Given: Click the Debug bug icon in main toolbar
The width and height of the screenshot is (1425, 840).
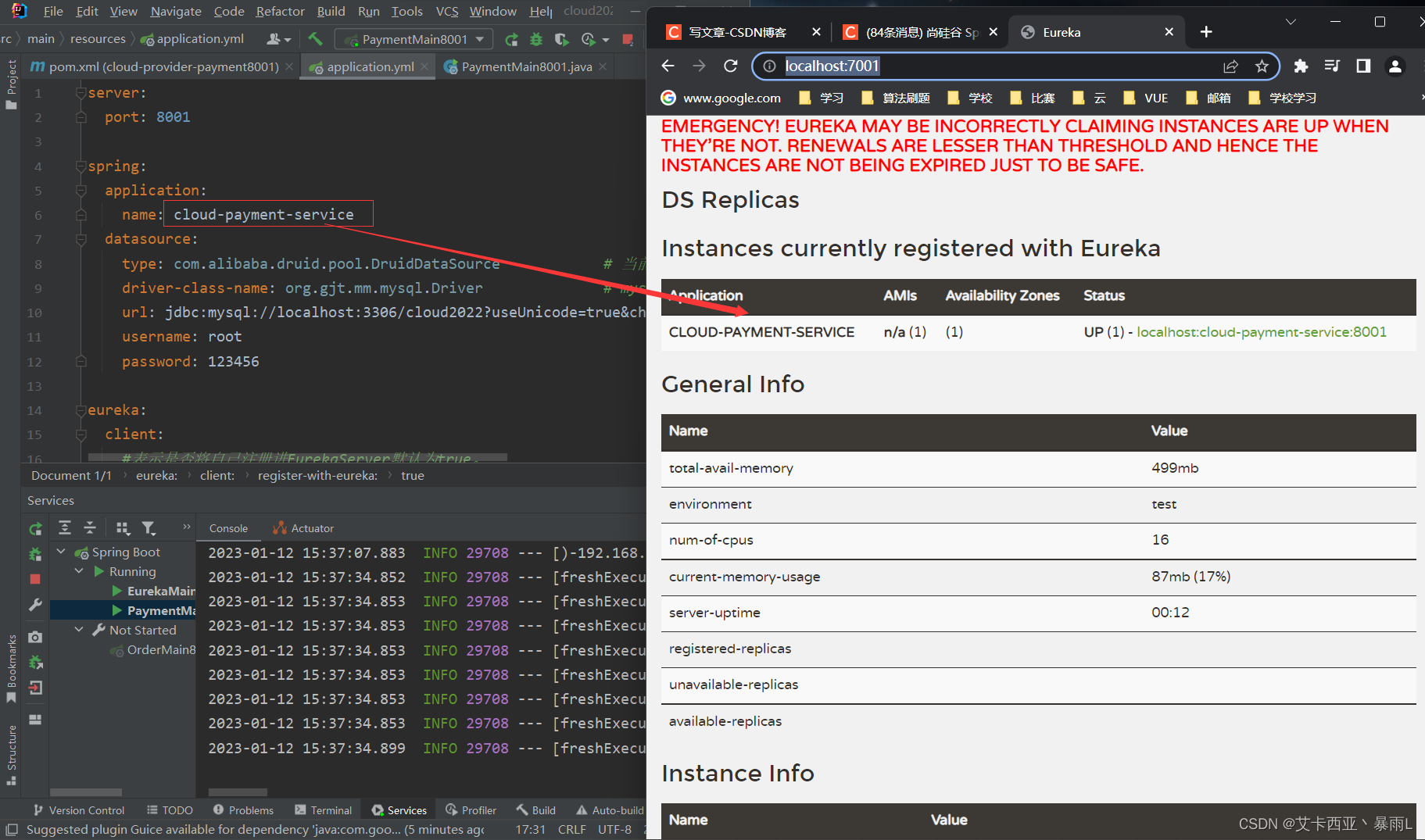Looking at the screenshot, I should [x=536, y=39].
